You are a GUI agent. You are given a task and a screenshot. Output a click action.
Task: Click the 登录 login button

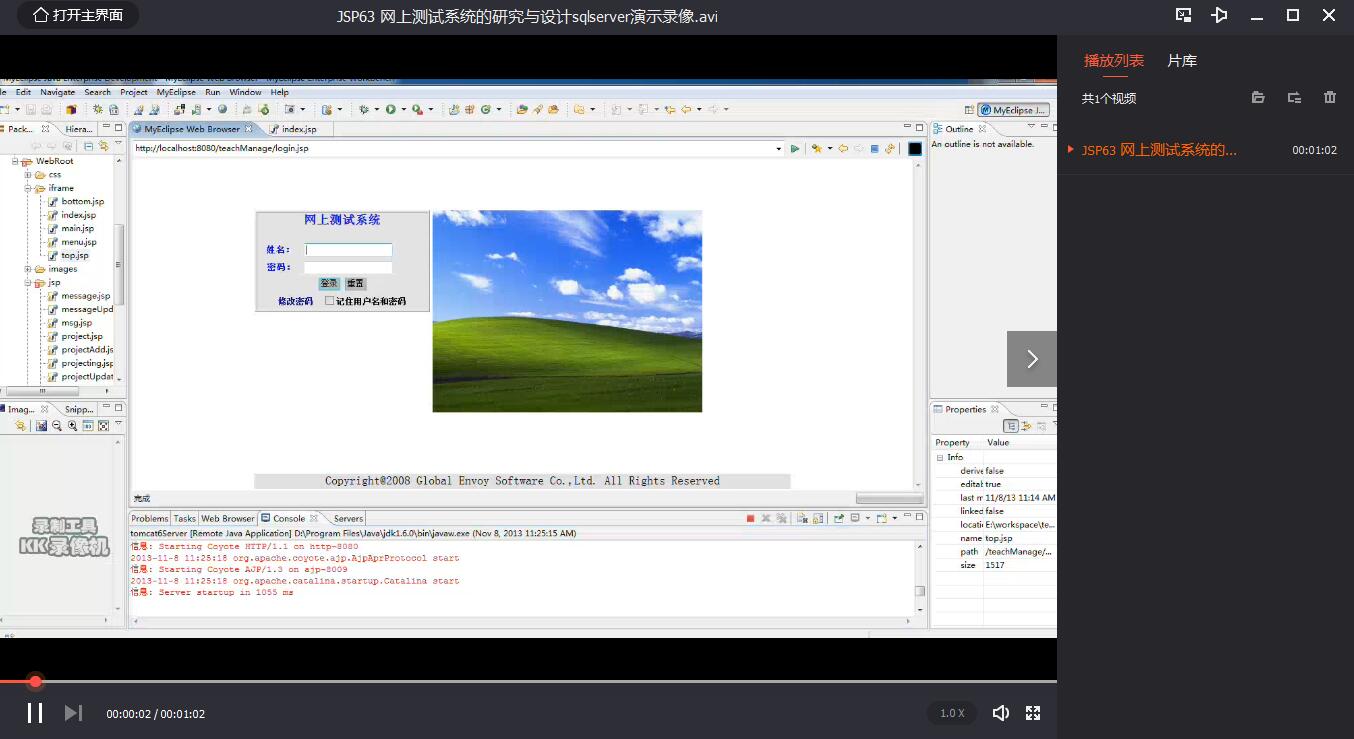pyautogui.click(x=329, y=284)
